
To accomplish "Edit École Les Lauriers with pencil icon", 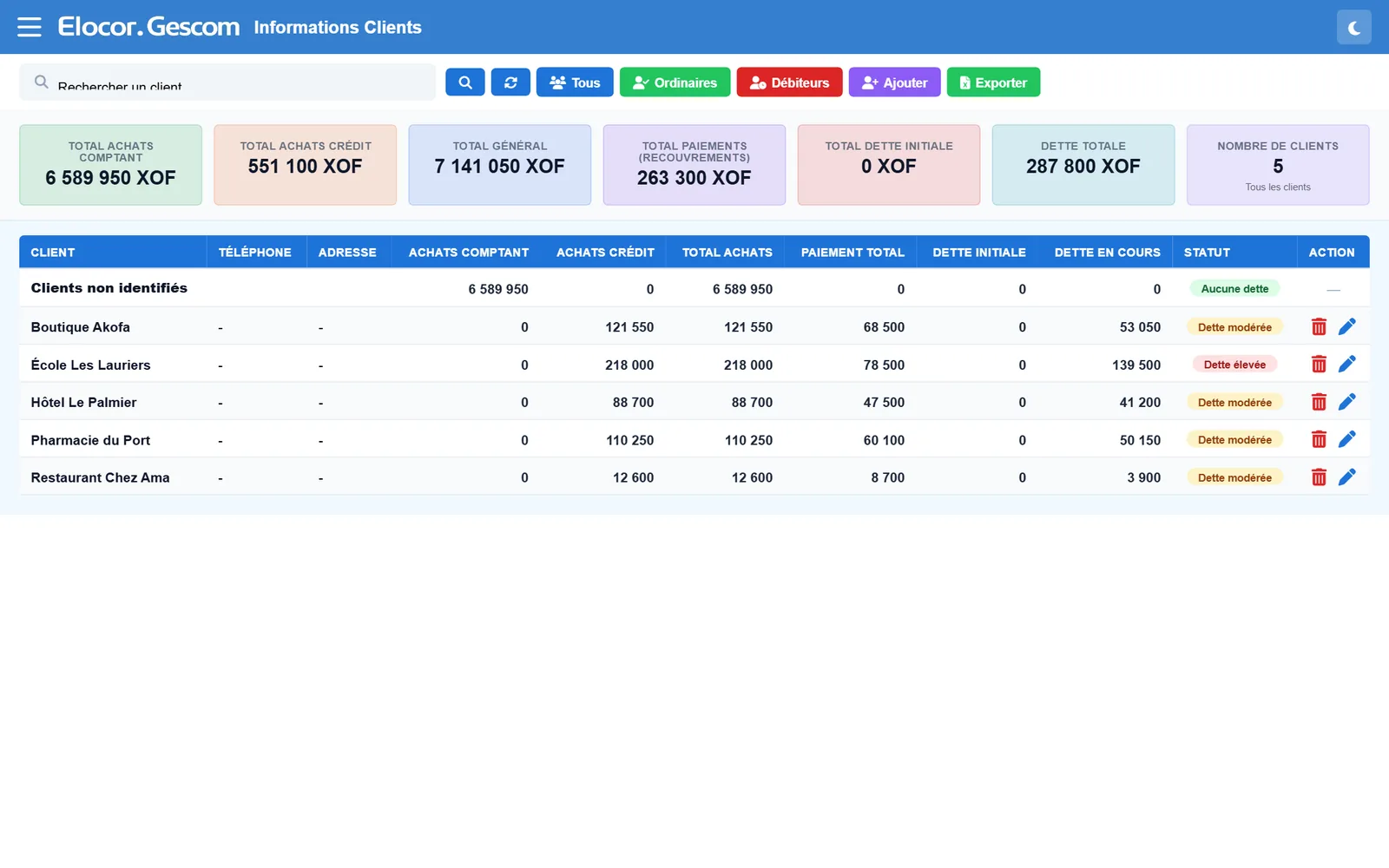I will (x=1346, y=365).
